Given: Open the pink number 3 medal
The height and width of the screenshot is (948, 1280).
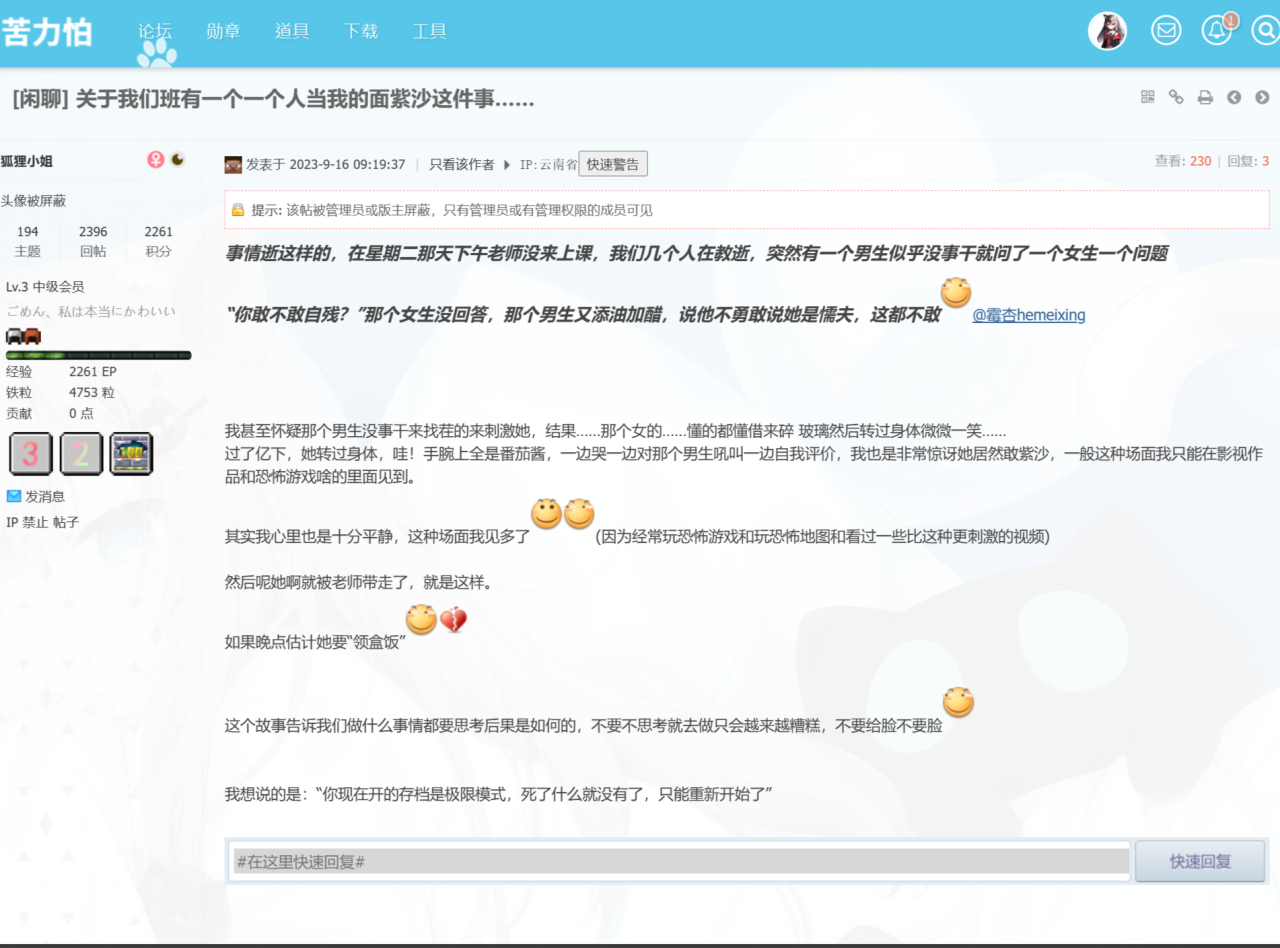Looking at the screenshot, I should (30, 454).
